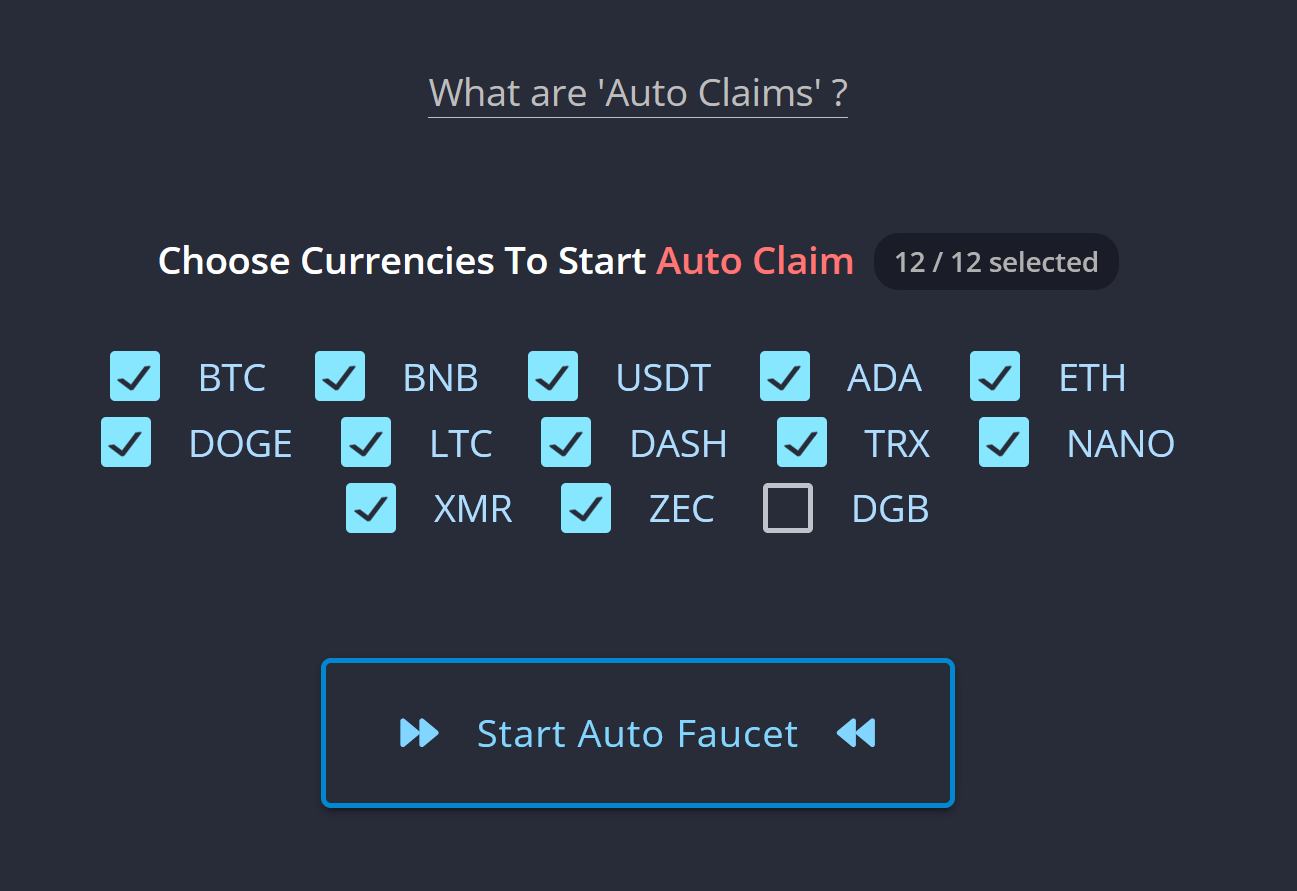Image resolution: width=1297 pixels, height=891 pixels.
Task: Uncheck the NANO checkbox
Action: (x=1003, y=442)
